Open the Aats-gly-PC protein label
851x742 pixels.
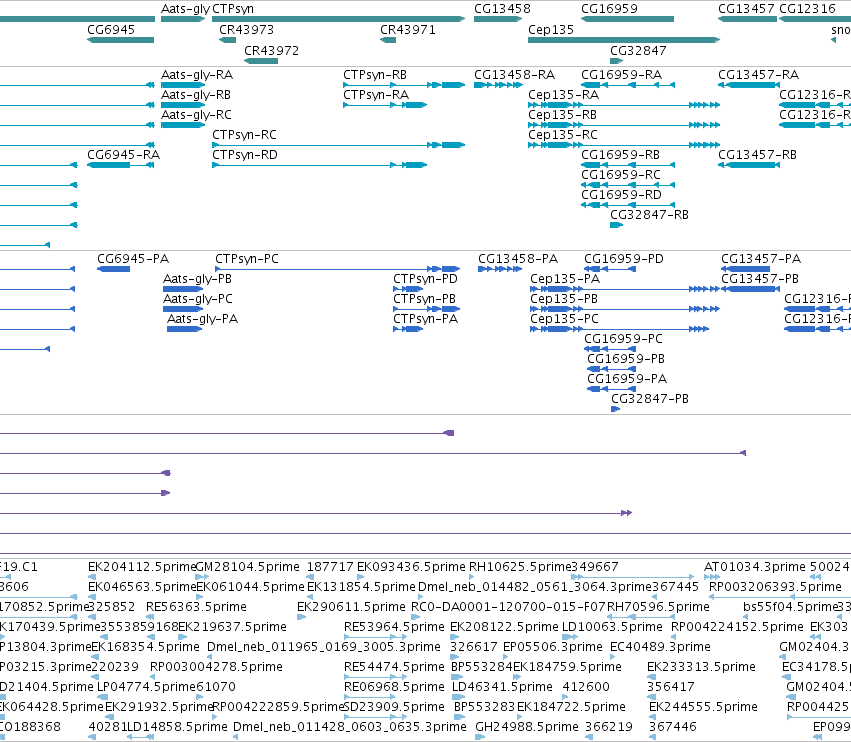click(198, 299)
